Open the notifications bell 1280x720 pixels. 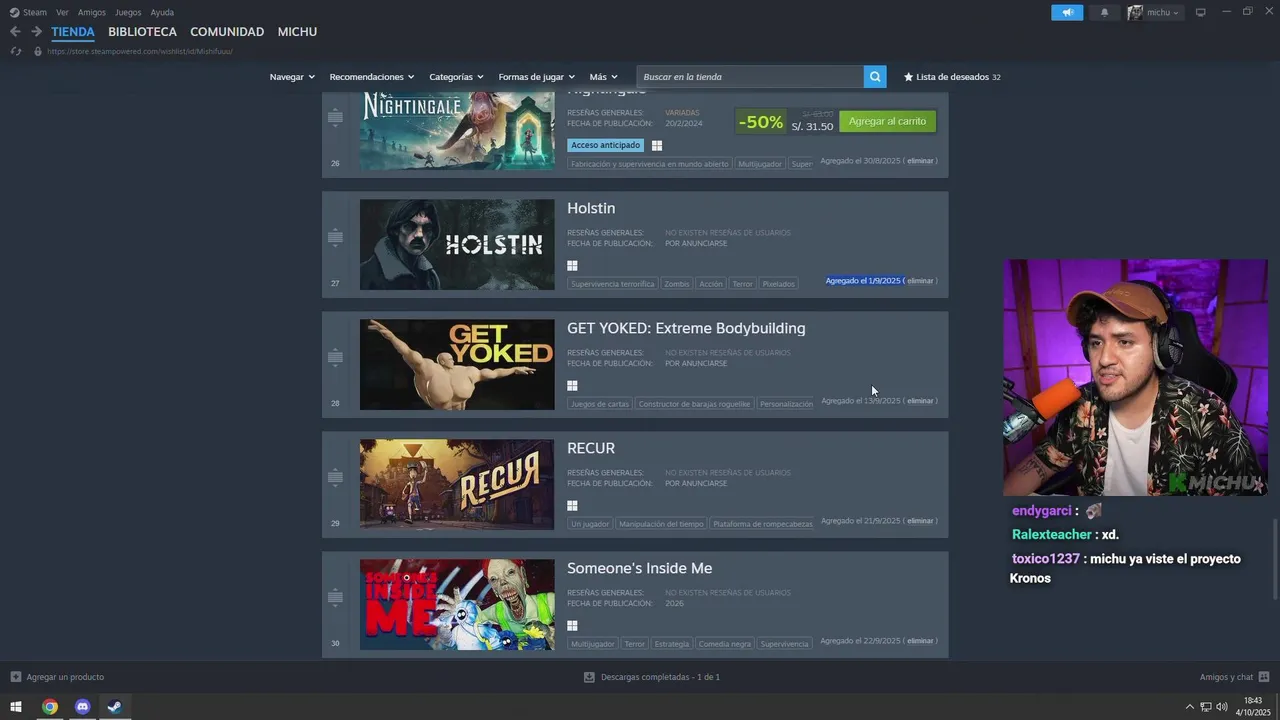coord(1104,12)
